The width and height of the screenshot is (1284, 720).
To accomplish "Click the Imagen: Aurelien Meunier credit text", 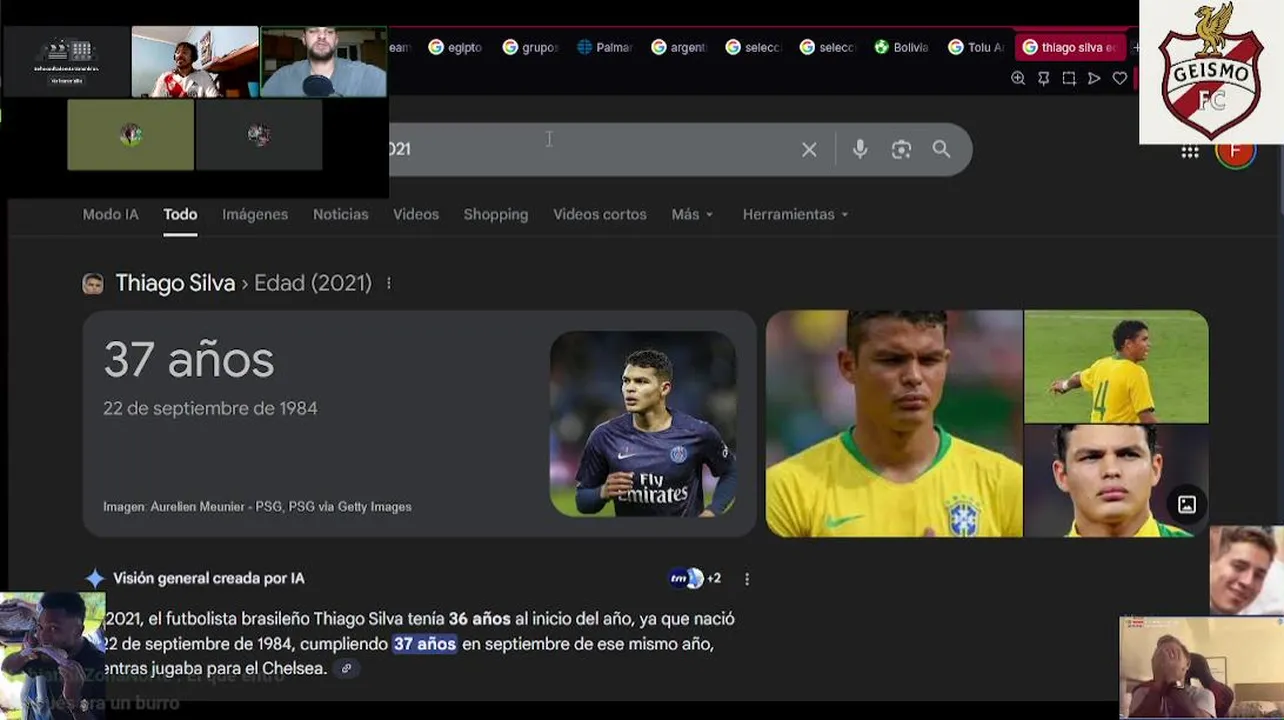I will pyautogui.click(x=257, y=507).
